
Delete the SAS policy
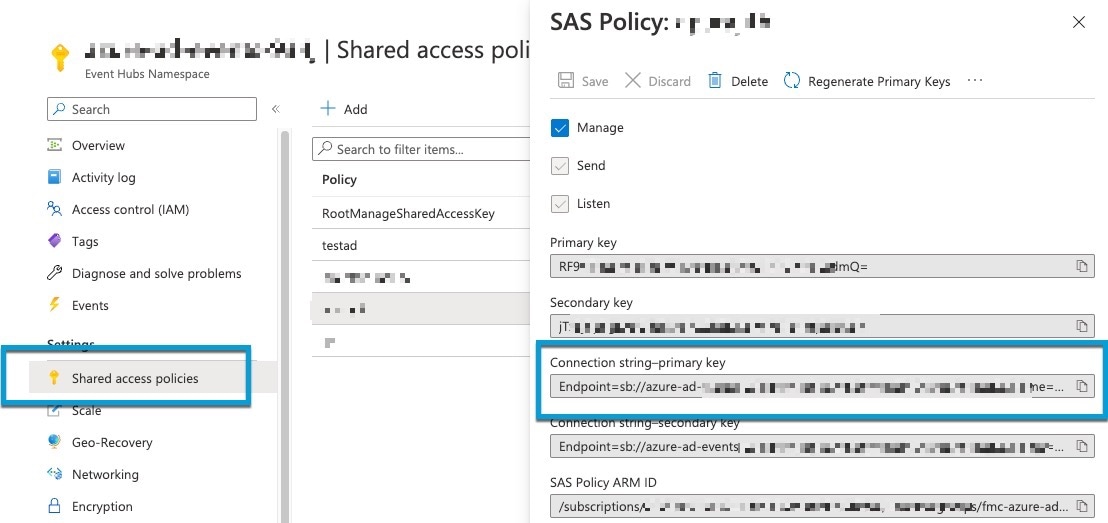coord(738,81)
